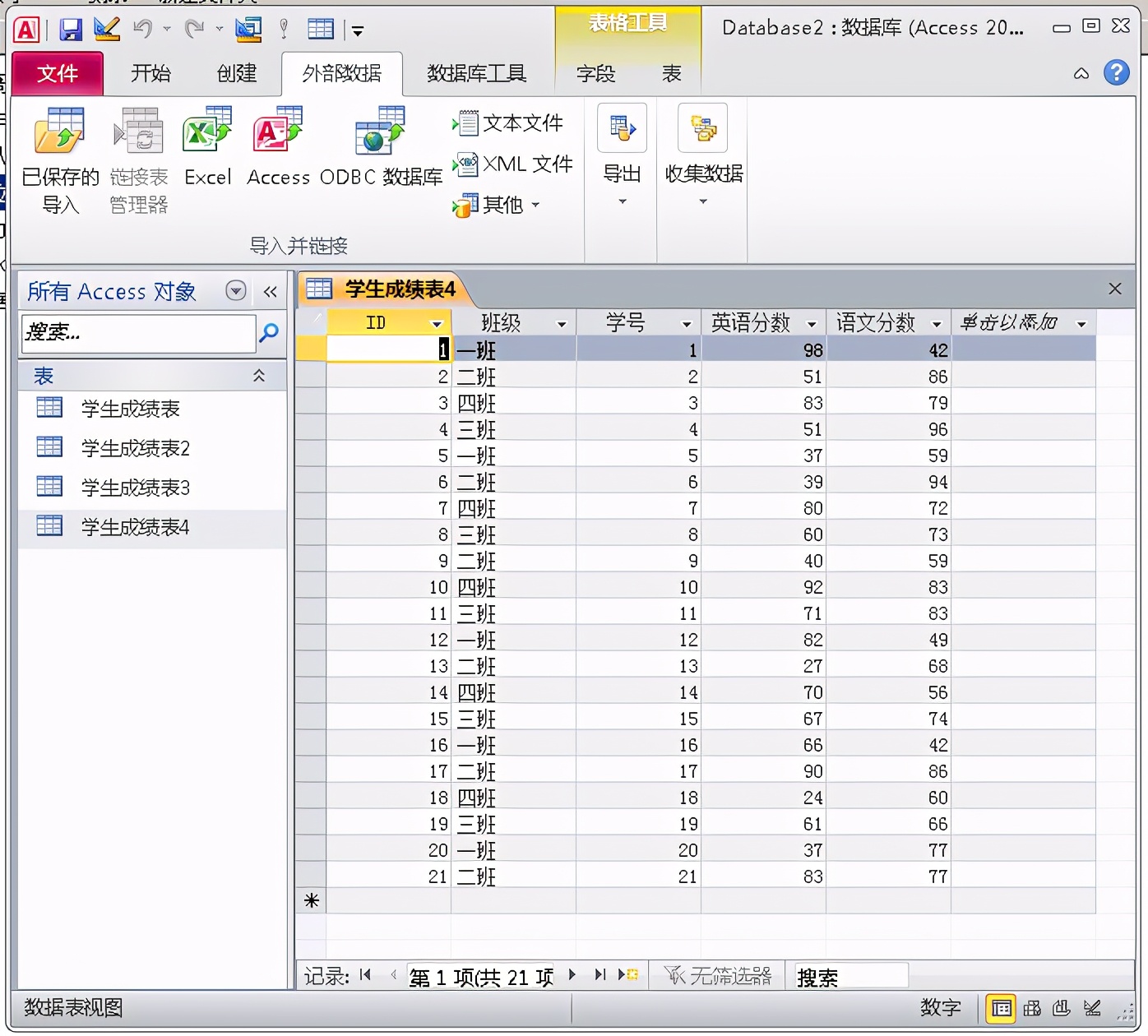Image resolution: width=1148 pixels, height=1036 pixels.
Task: Open the Excel import tool
Action: pyautogui.click(x=207, y=152)
